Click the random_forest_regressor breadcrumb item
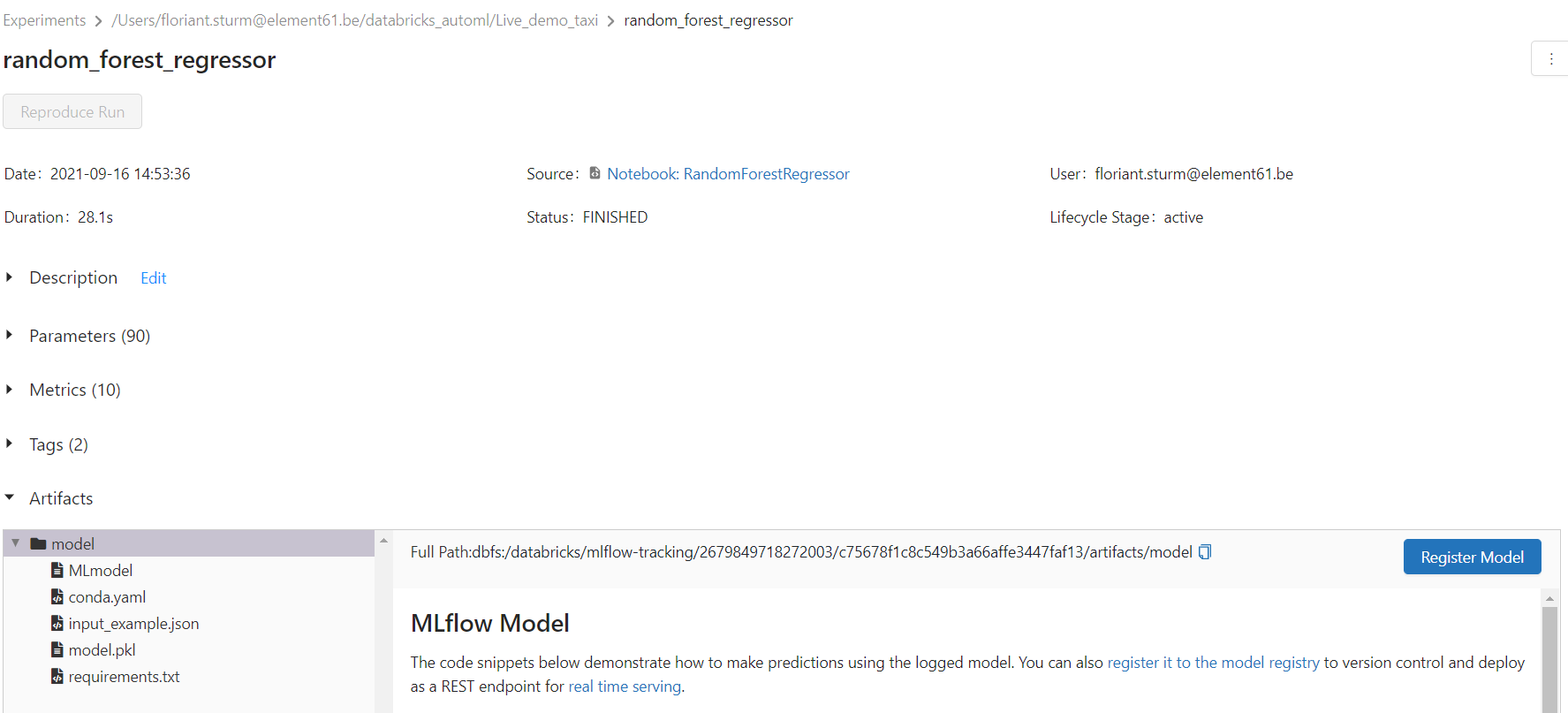Viewport: 1568px width, 713px height. [x=708, y=20]
